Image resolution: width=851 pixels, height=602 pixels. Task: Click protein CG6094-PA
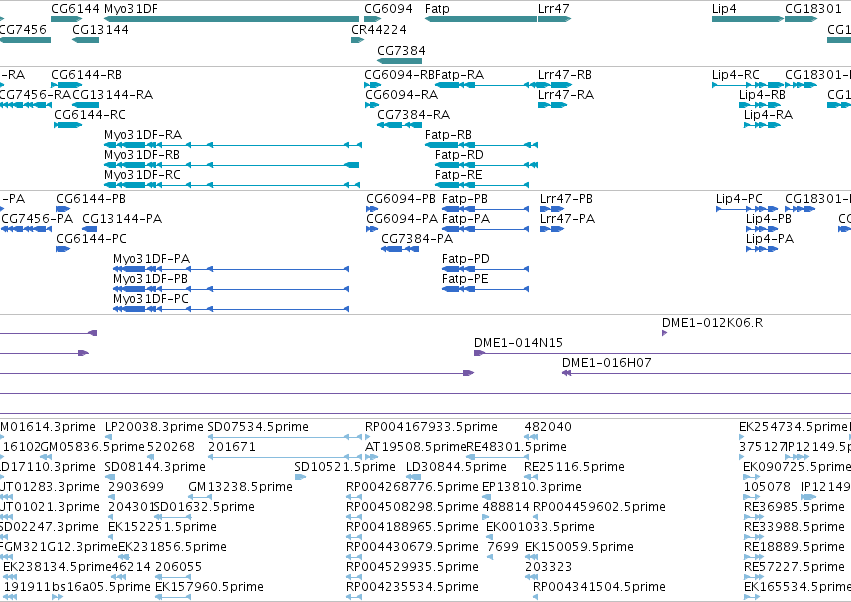[x=372, y=229]
